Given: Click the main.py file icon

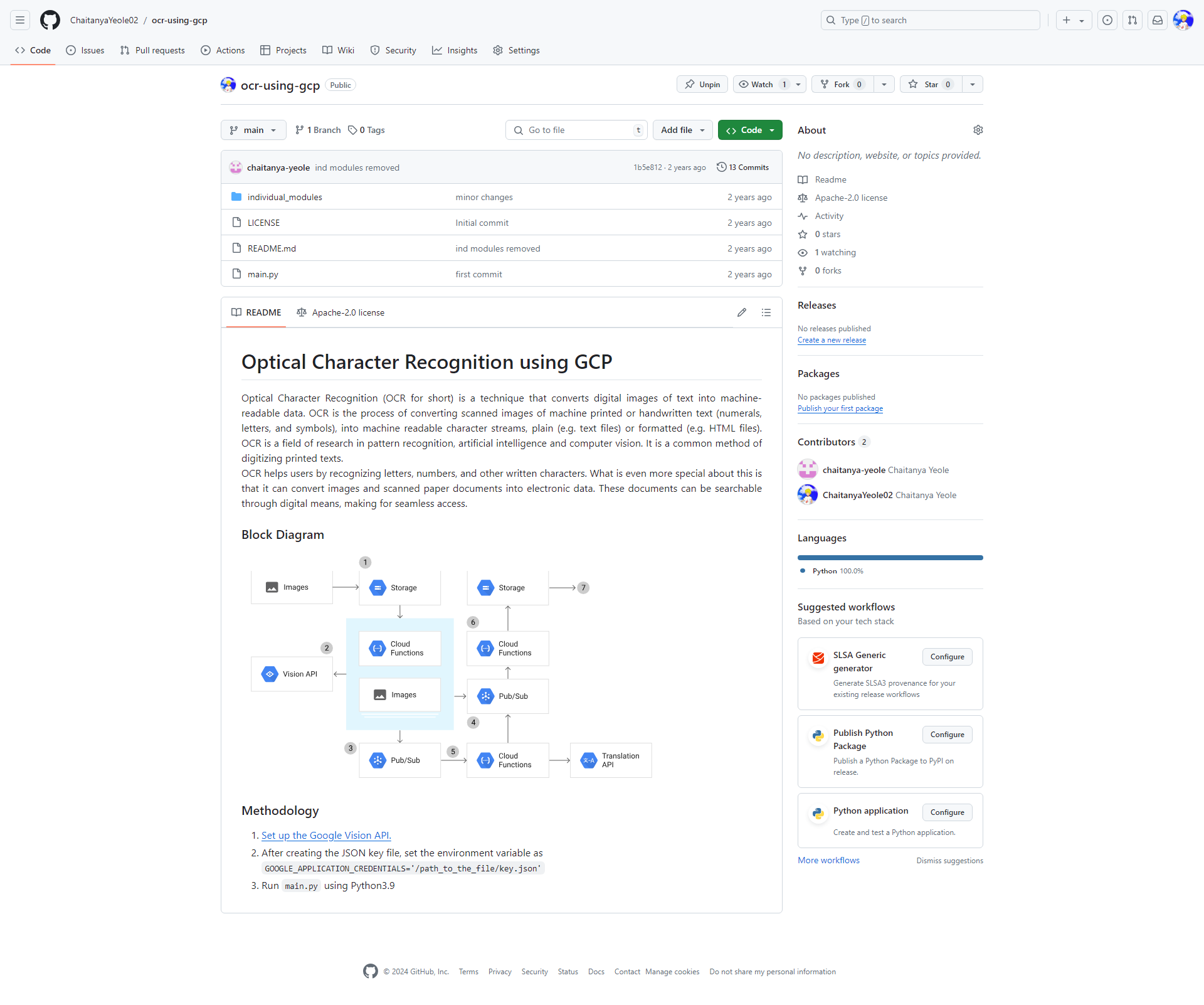Looking at the screenshot, I should (x=236, y=274).
